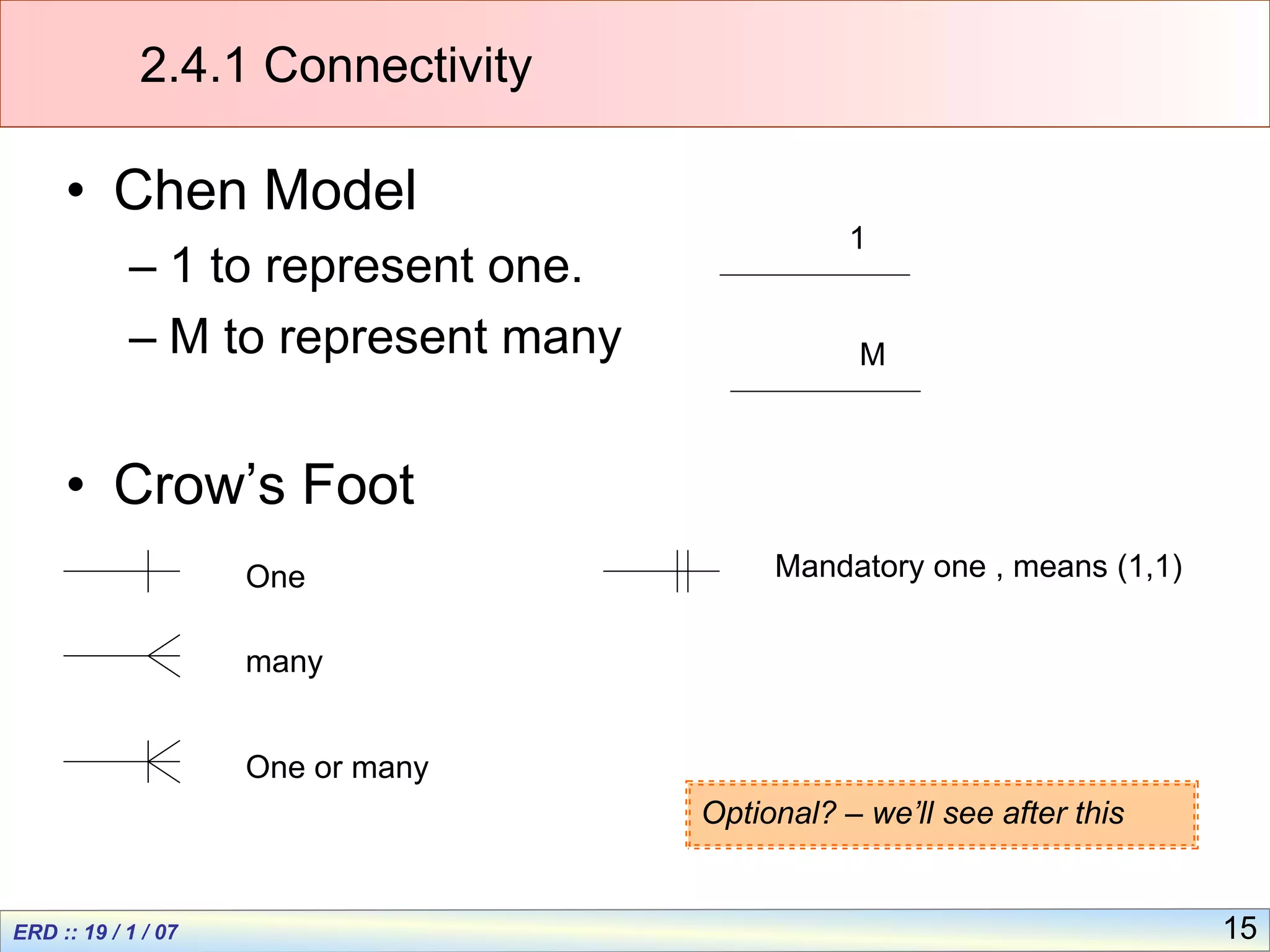Click the 'One or many' label
The width and height of the screenshot is (1270, 952).
(x=337, y=767)
